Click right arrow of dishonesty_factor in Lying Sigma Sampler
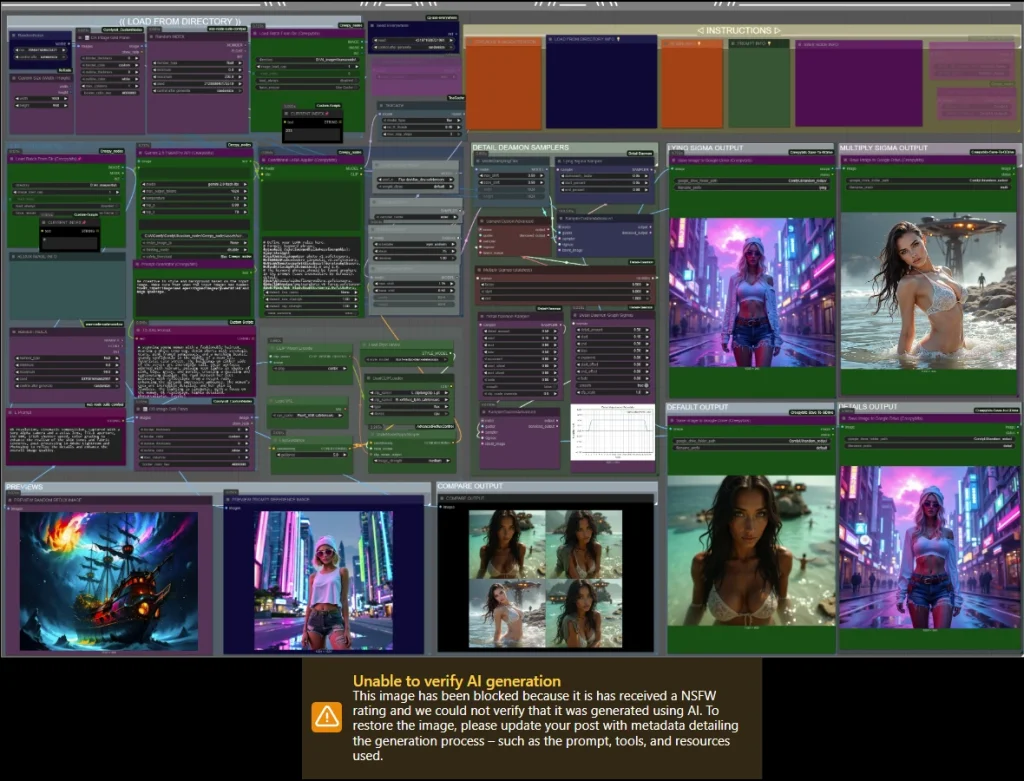This screenshot has height=781, width=1024. tap(647, 176)
